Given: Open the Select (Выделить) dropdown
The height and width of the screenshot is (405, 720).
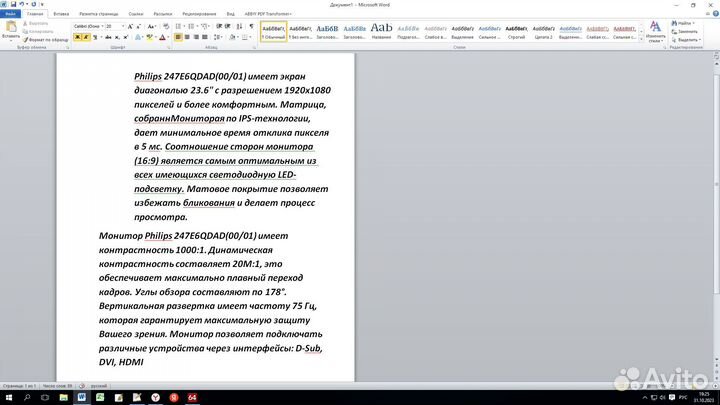Looking at the screenshot, I should click(686, 40).
